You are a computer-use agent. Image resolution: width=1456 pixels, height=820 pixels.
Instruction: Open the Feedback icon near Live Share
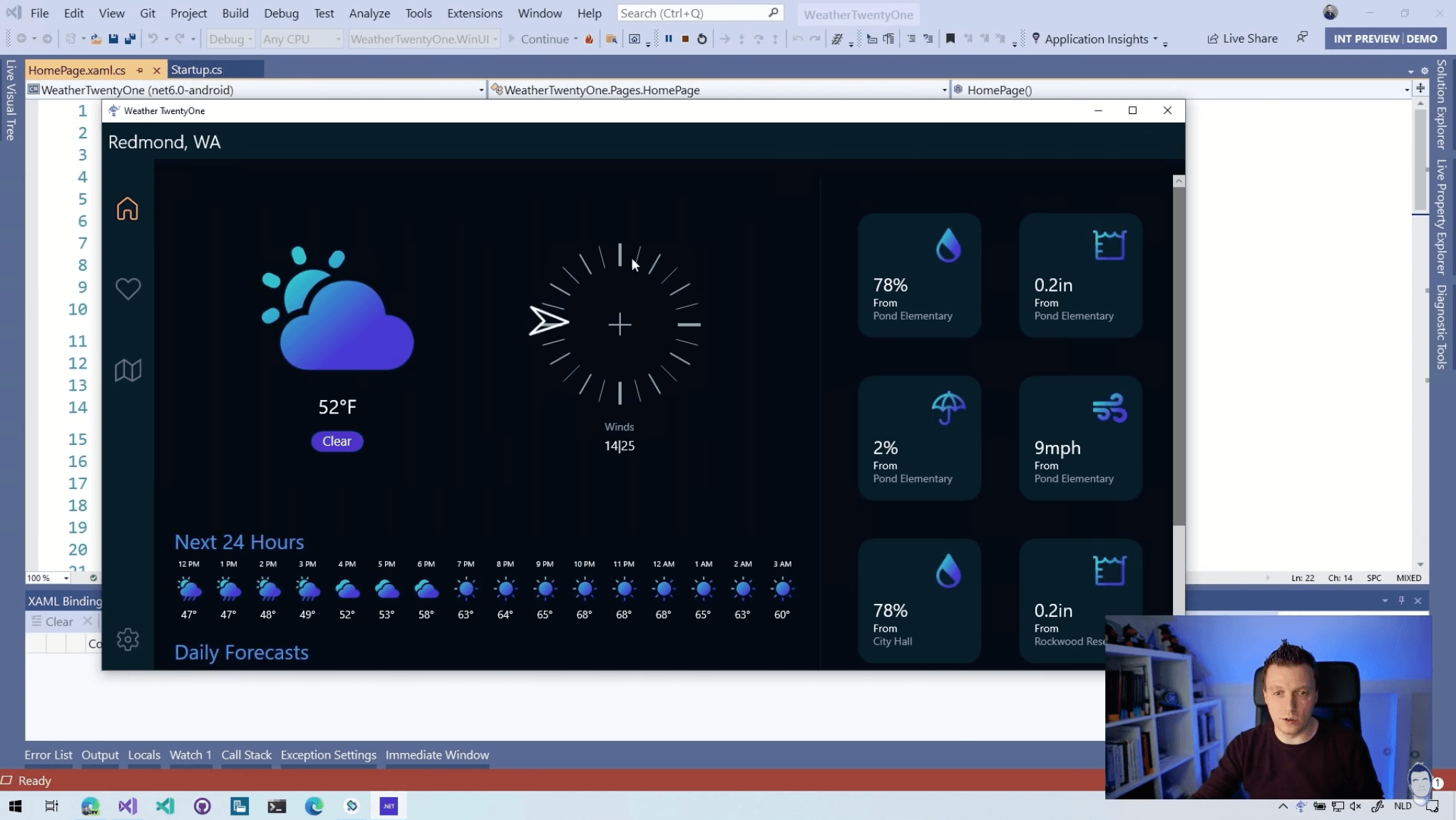click(x=1302, y=38)
